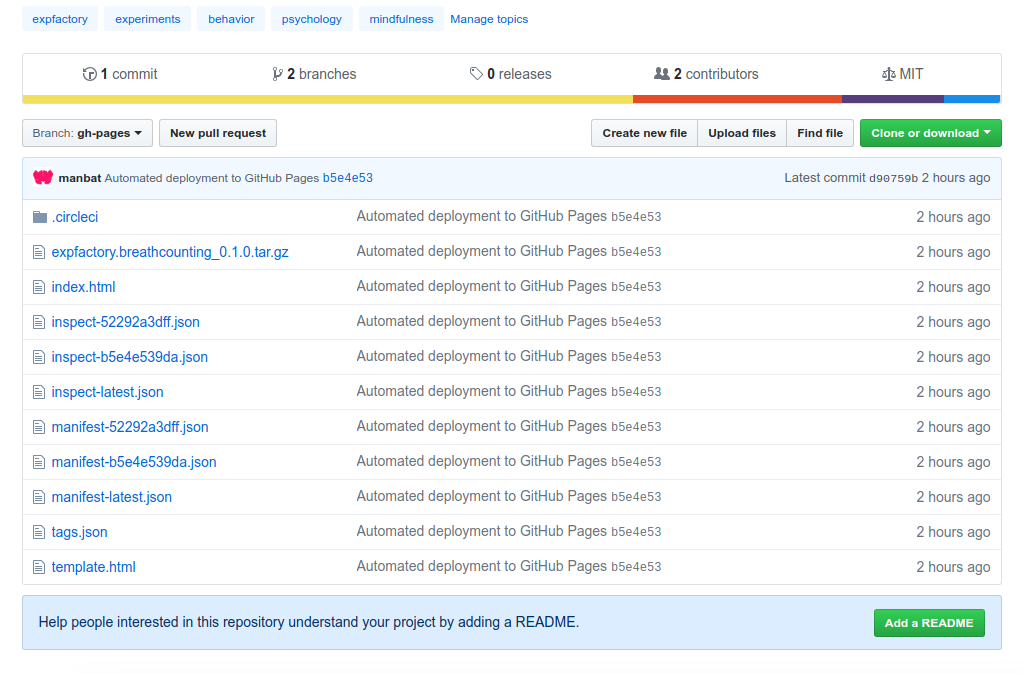View the 0 releases tab
Screen dimensions: 1023x673
click(x=511, y=74)
